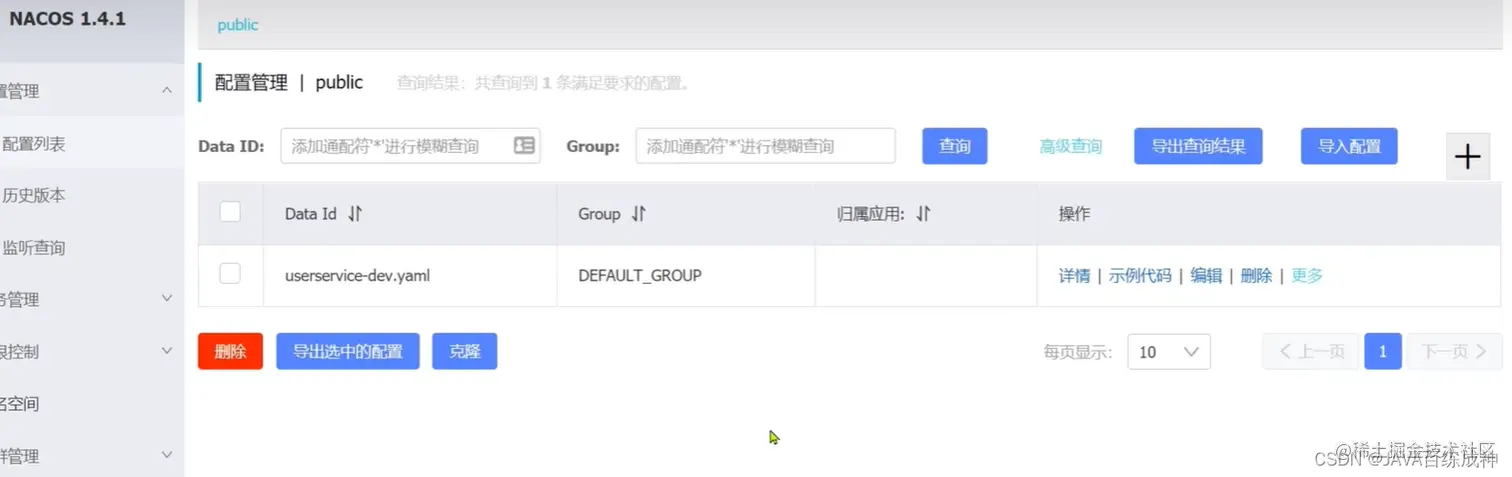This screenshot has width=1512, height=477.
Task: Open 详情 for userservice-dev.yaml
Action: (x=1075, y=275)
